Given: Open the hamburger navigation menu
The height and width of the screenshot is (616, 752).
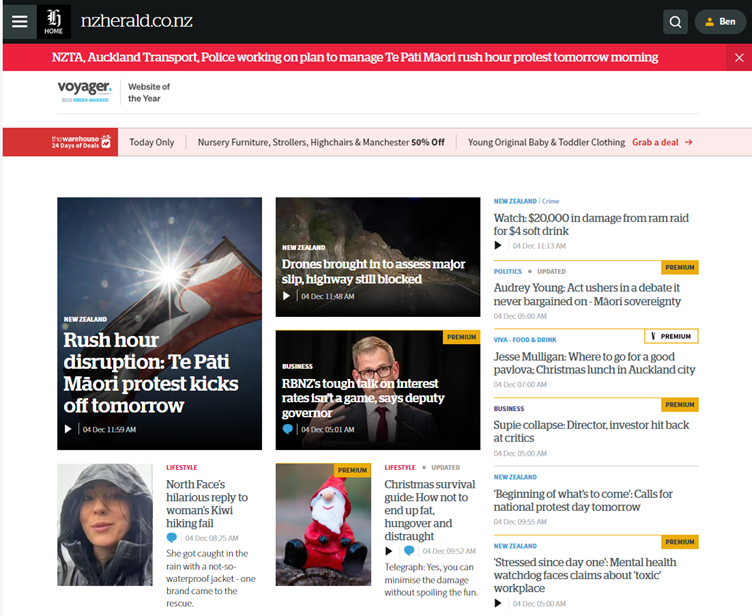Looking at the screenshot, I should tap(20, 22).
